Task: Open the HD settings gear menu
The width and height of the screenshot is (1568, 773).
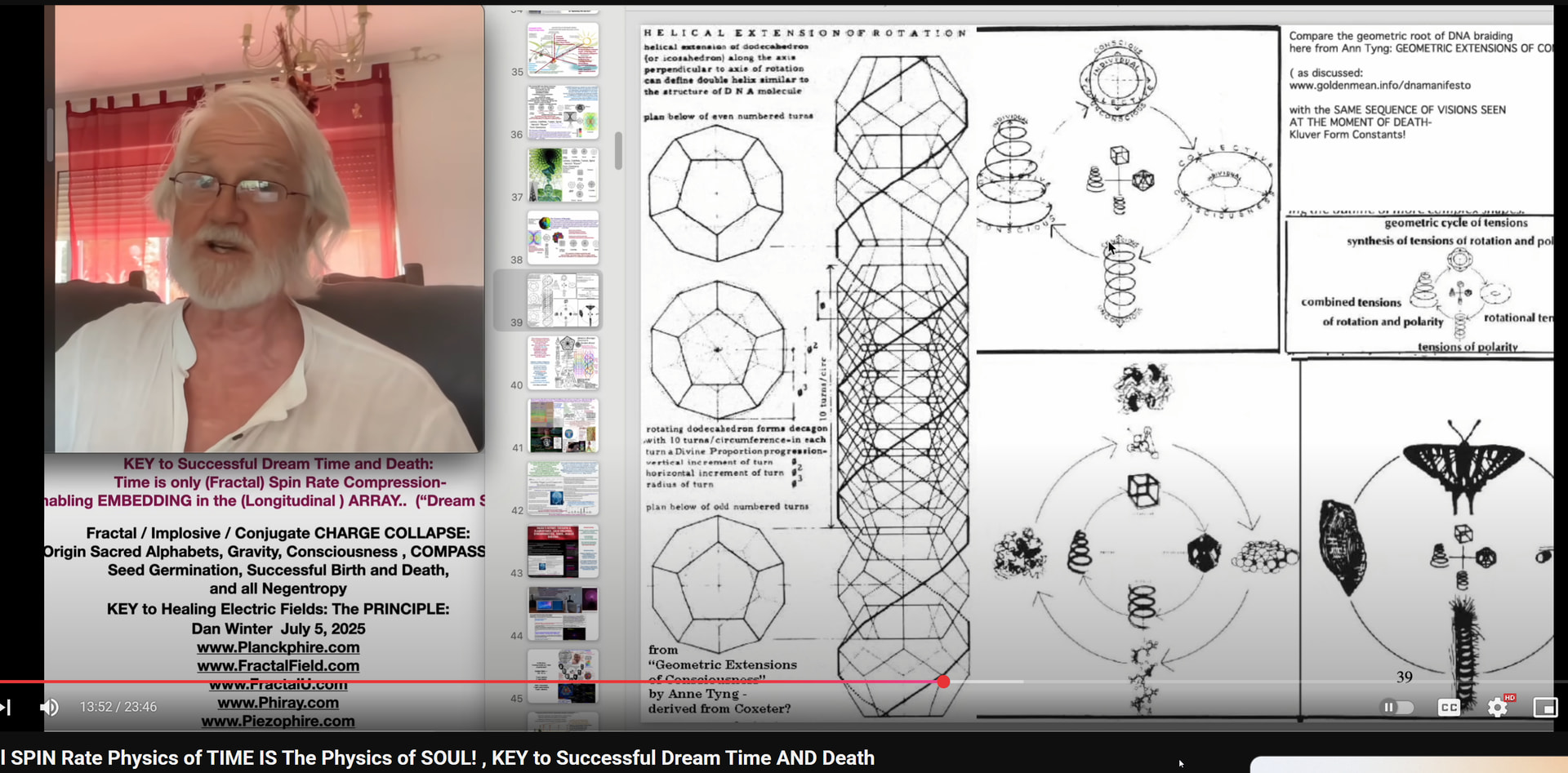Action: (1498, 708)
